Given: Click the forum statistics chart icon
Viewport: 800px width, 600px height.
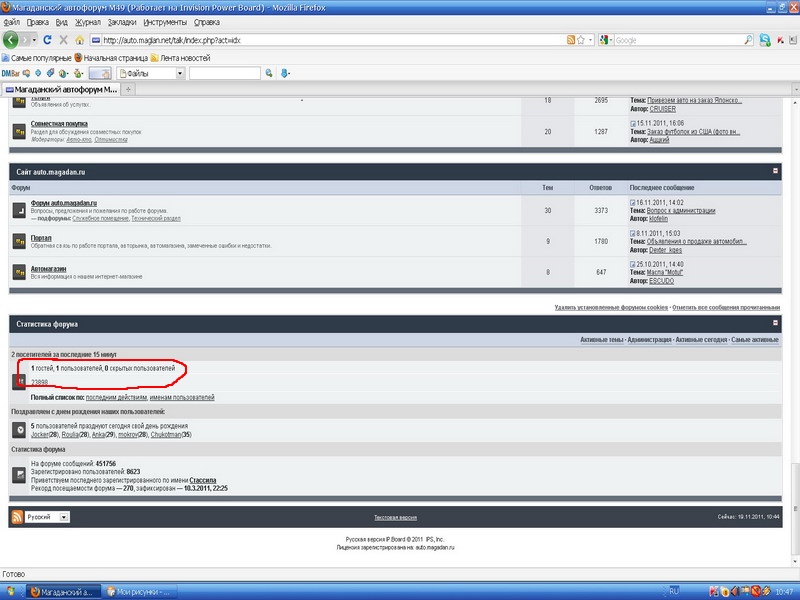Looking at the screenshot, I should [x=19, y=474].
